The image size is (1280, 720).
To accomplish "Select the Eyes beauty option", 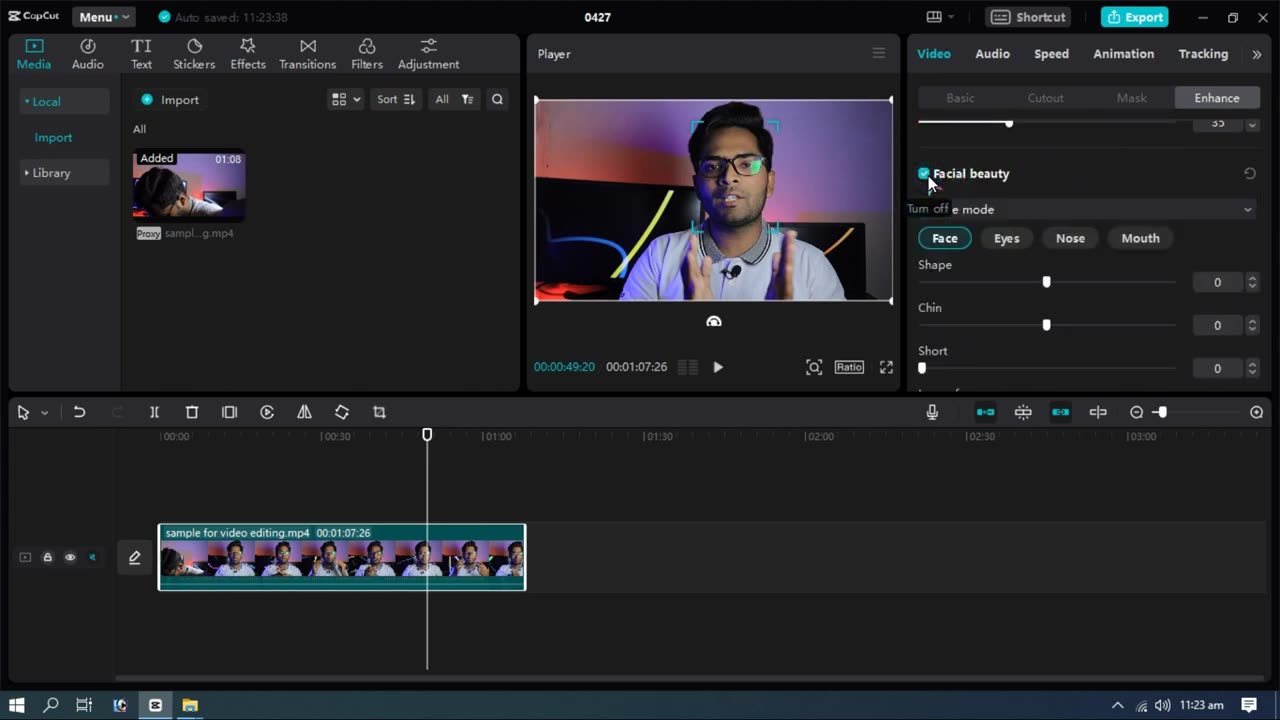I will tap(1007, 238).
